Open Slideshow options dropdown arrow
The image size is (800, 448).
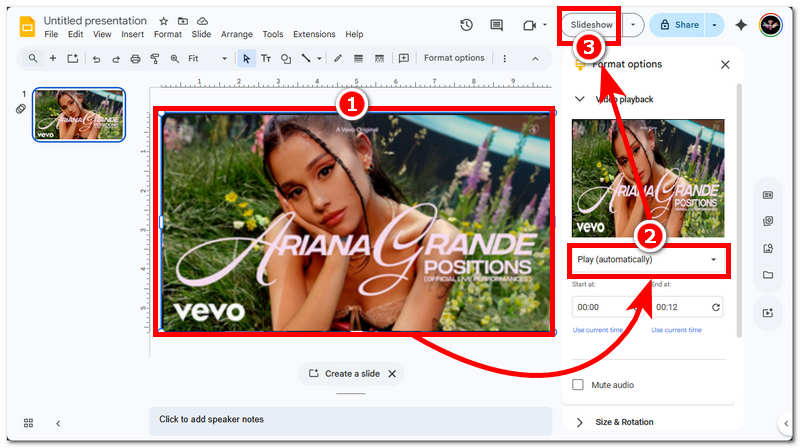point(633,24)
